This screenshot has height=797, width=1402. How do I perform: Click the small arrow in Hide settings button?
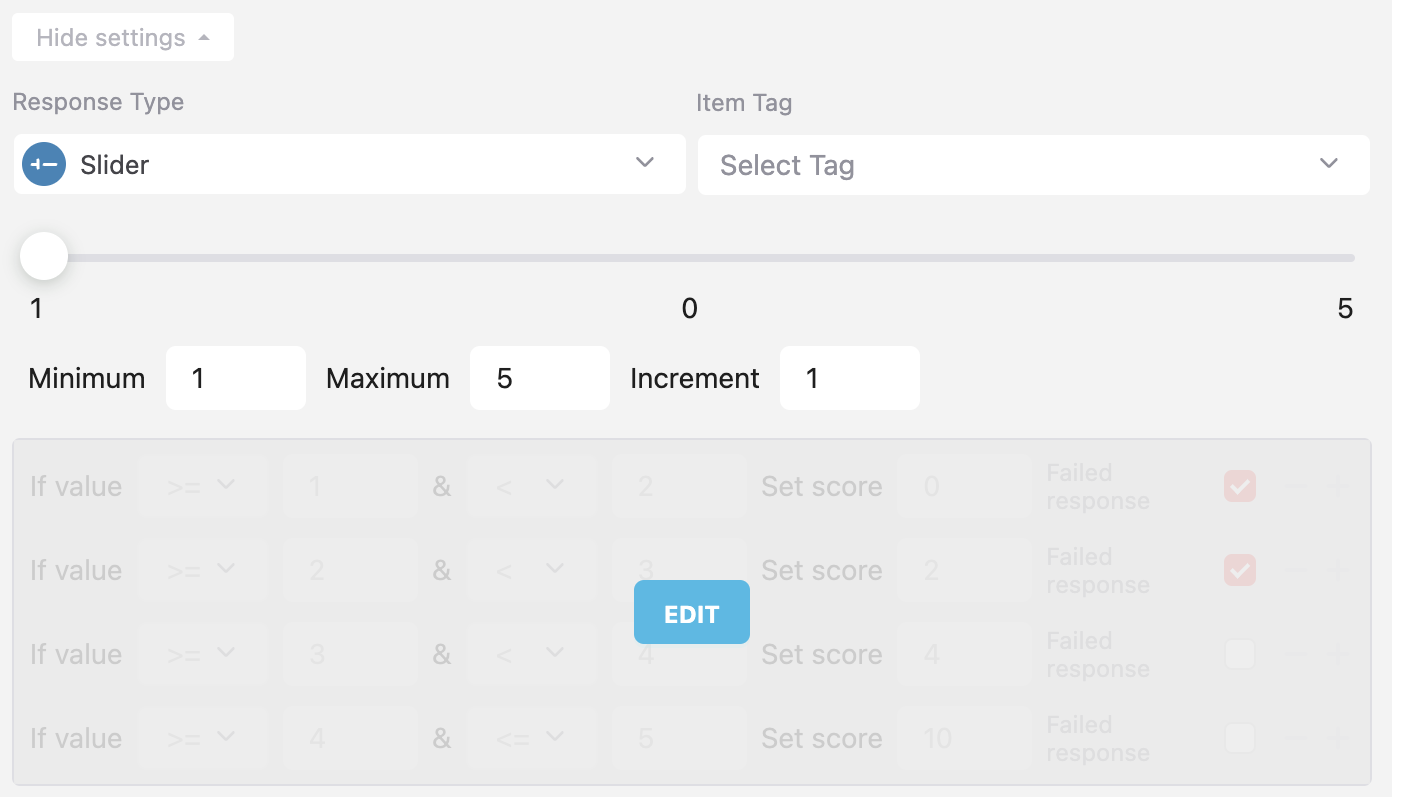coord(204,38)
